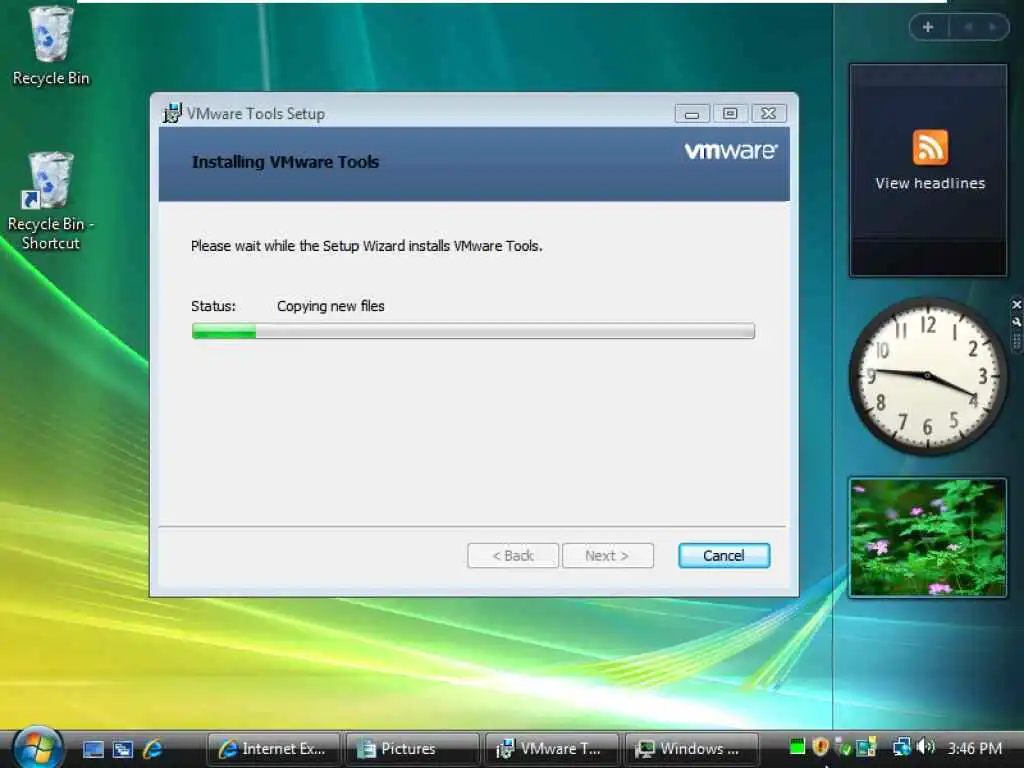Viewport: 1024px width, 768px height.
Task: Click View headlines in the sidebar gadget
Action: [930, 184]
